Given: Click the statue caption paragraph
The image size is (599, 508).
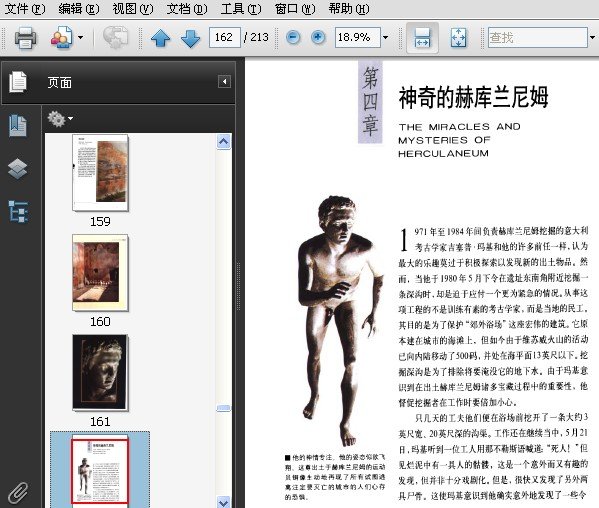Looking at the screenshot, I should pos(335,477).
